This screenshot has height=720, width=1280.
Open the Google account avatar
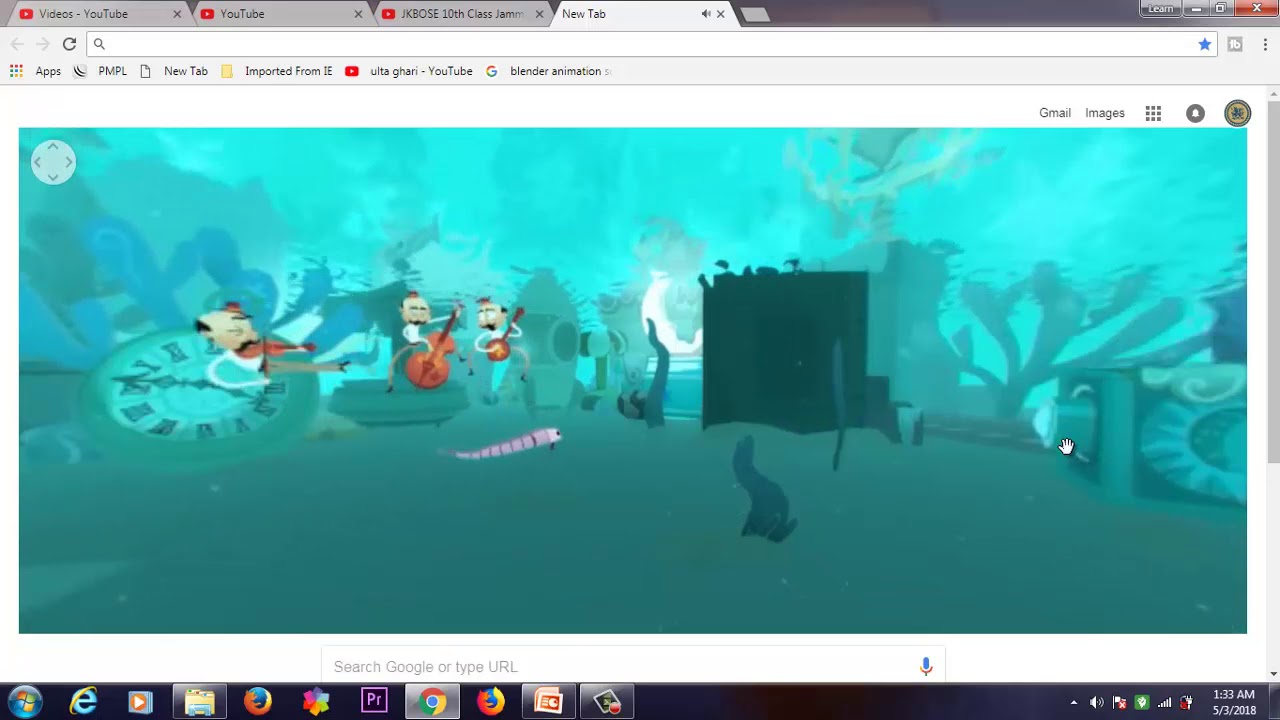[1237, 113]
